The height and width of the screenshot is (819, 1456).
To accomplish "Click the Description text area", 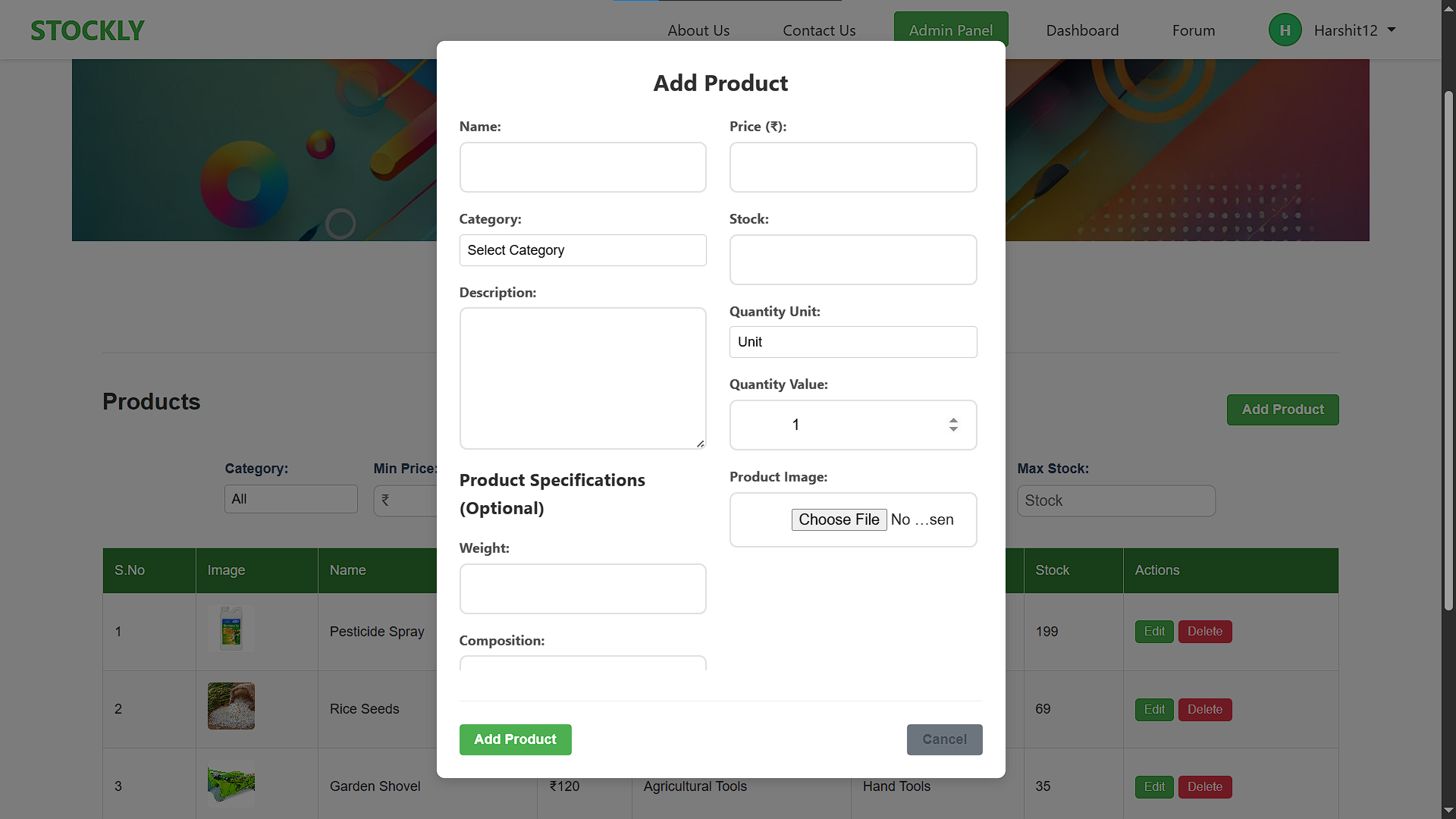I will [x=582, y=378].
